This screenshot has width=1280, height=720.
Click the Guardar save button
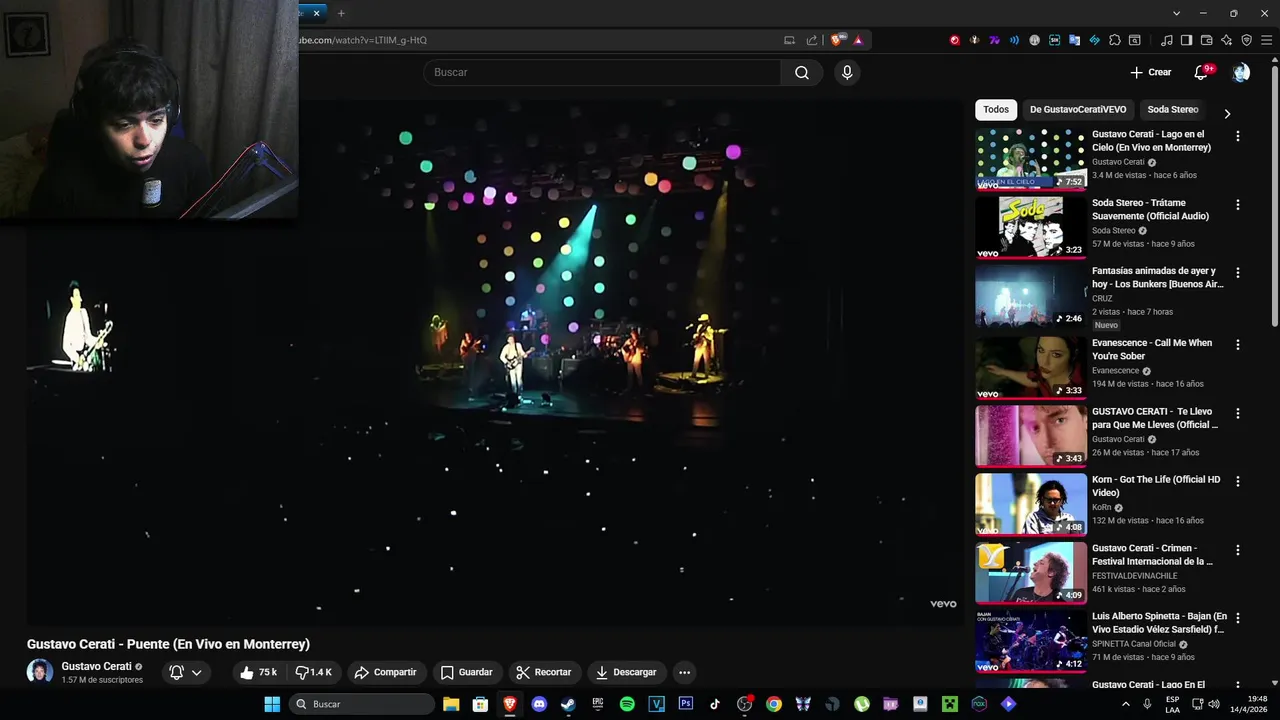click(467, 672)
